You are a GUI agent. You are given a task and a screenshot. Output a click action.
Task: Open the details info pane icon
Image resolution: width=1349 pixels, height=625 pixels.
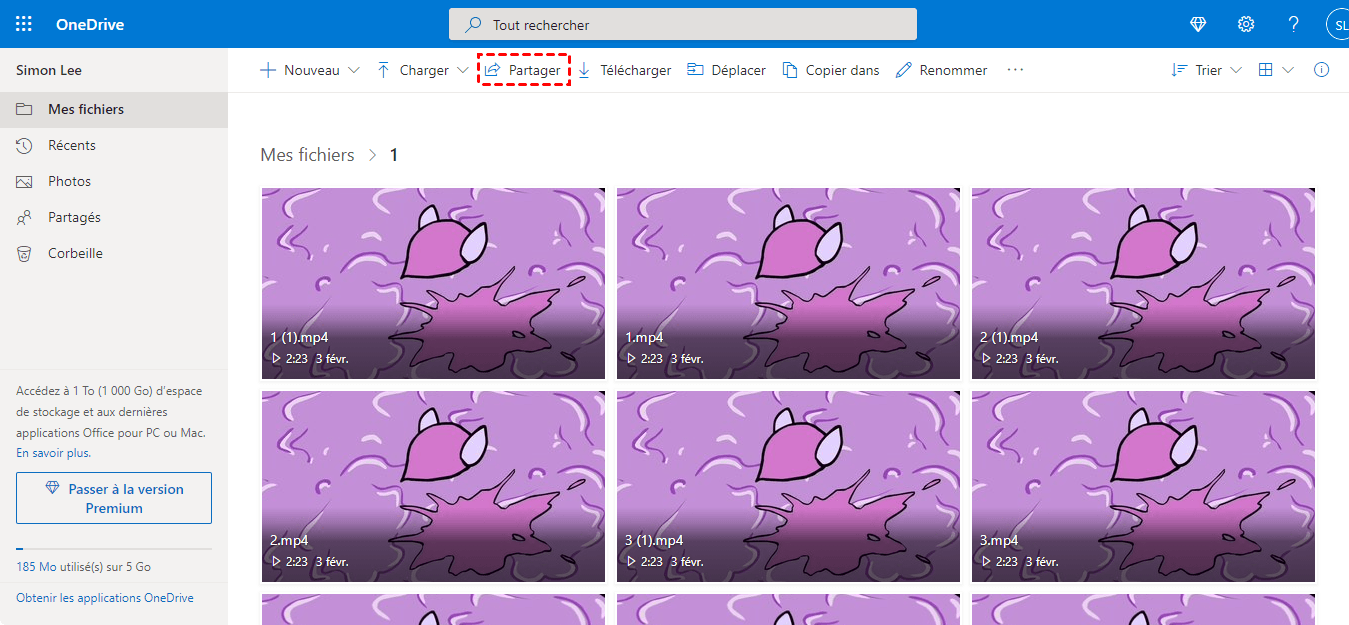point(1322,70)
